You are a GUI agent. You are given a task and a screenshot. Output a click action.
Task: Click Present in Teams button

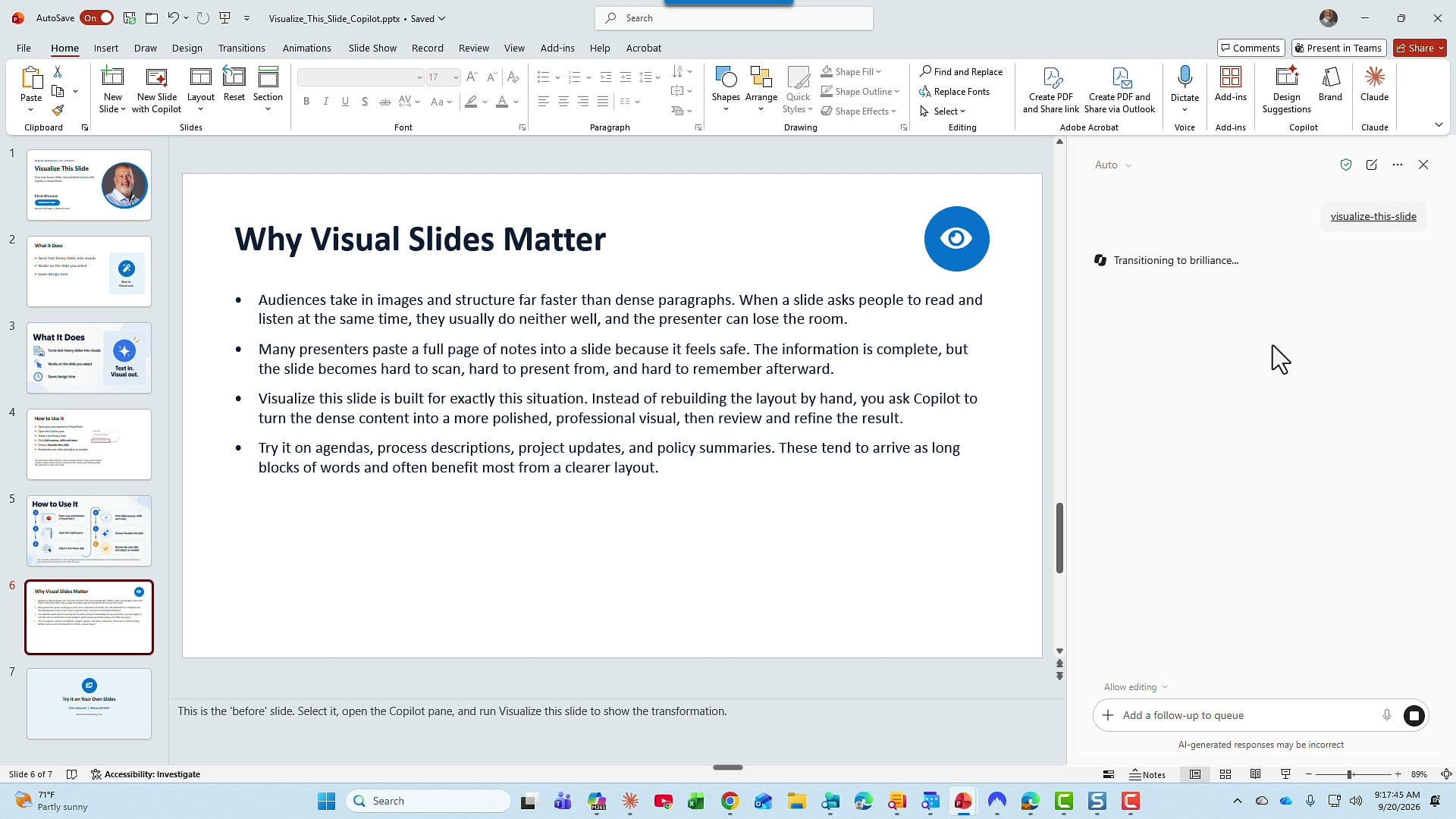coord(1338,48)
